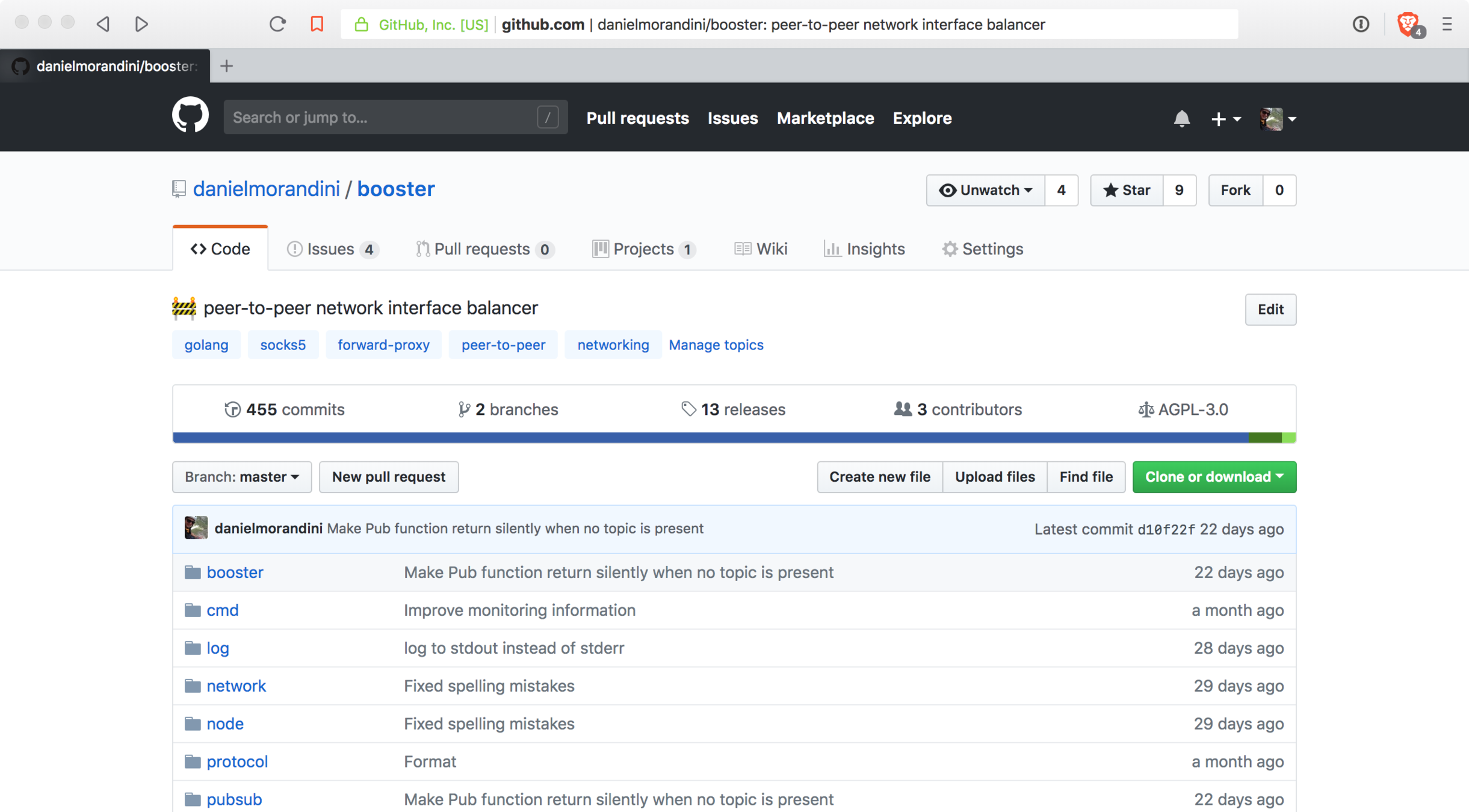Open the user avatar account menu

click(x=1277, y=119)
